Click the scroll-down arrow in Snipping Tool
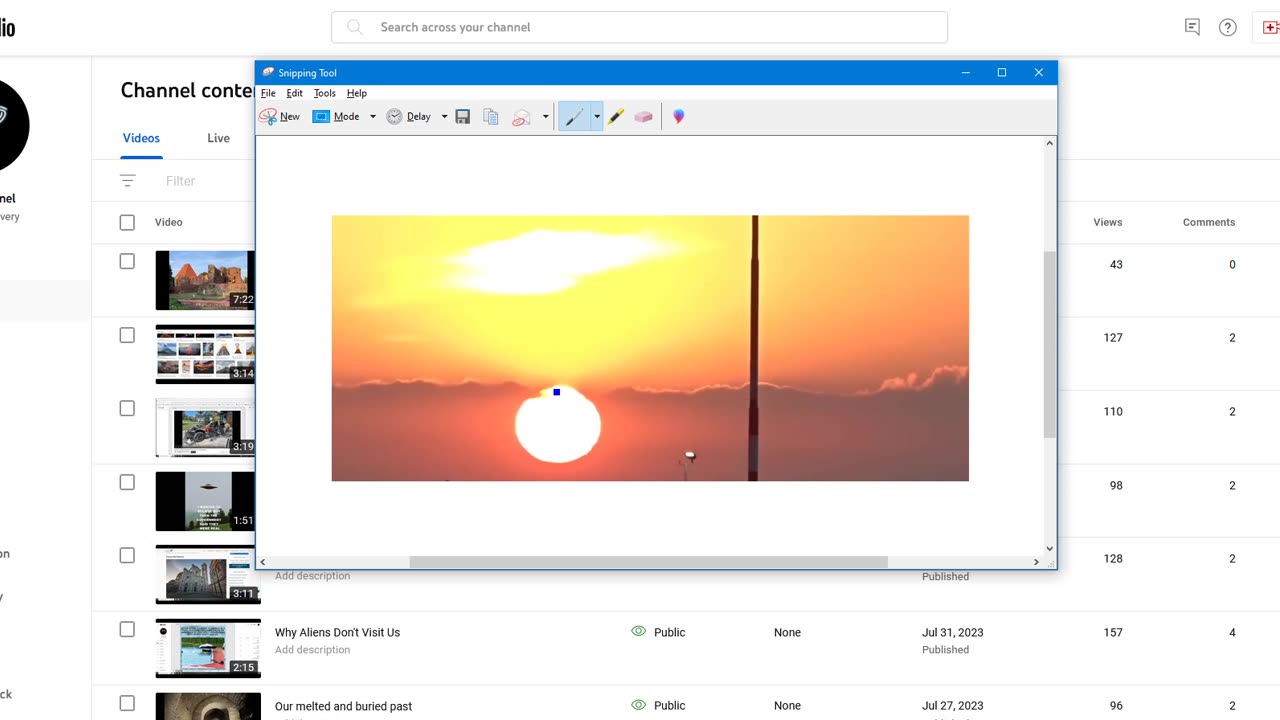Viewport: 1280px width, 720px height. coord(1049,548)
